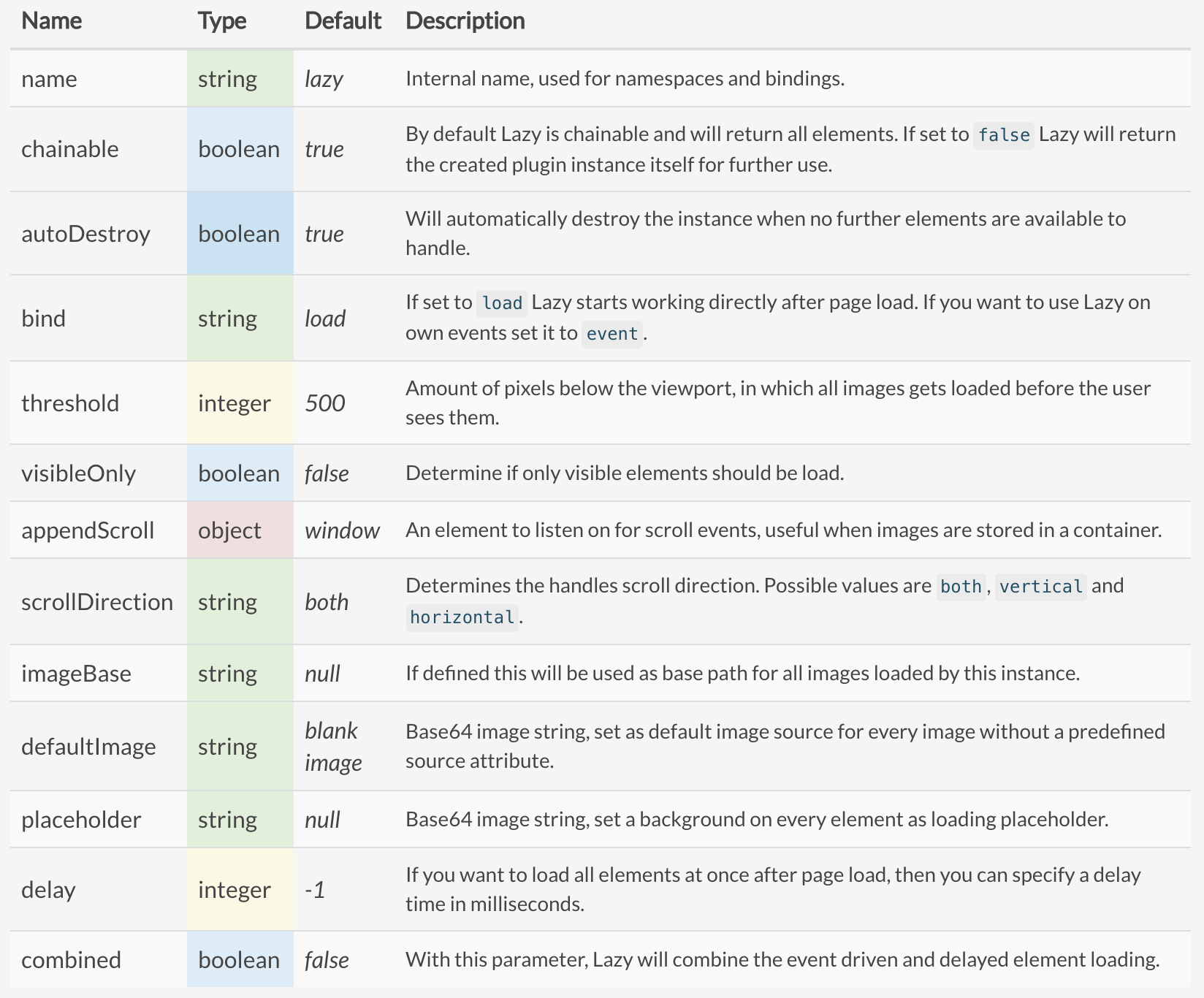The height and width of the screenshot is (998, 1204).
Task: Click the 'event' inline code snippet
Action: tap(612, 334)
